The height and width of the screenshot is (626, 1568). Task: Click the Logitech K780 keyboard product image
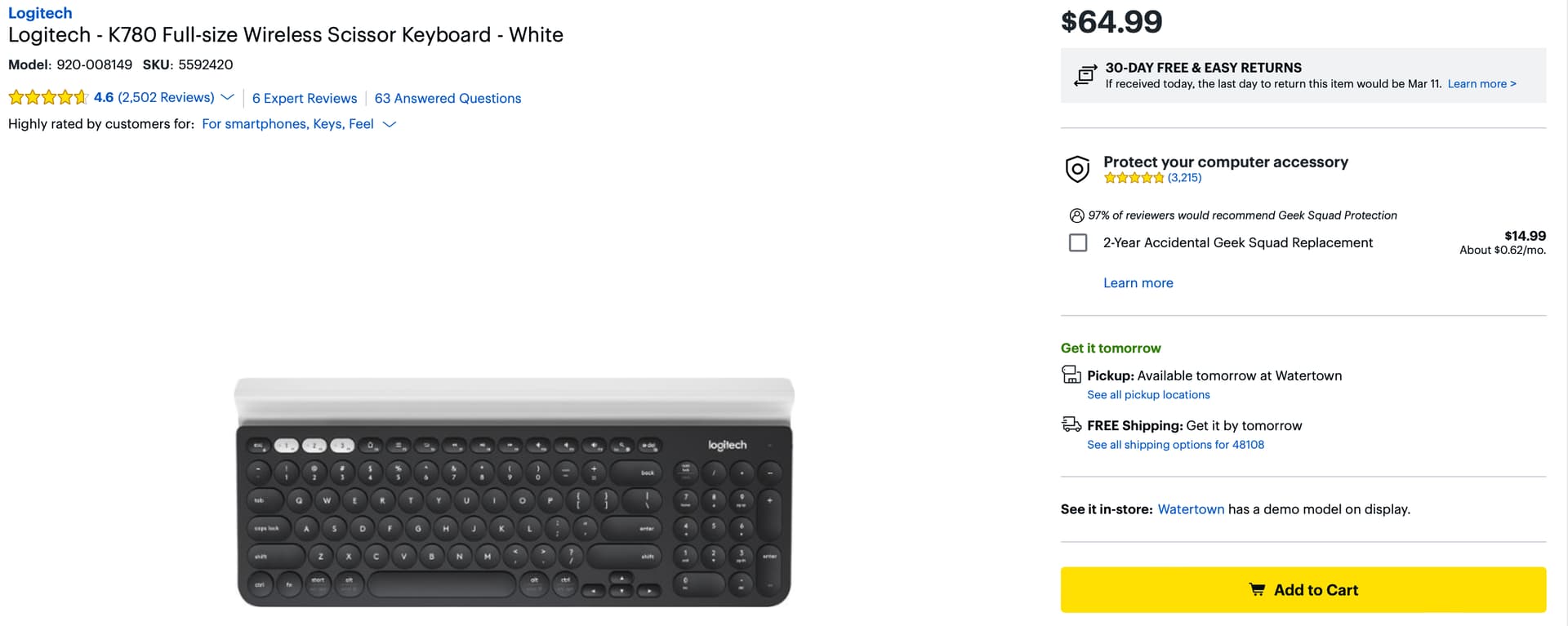pyautogui.click(x=514, y=492)
